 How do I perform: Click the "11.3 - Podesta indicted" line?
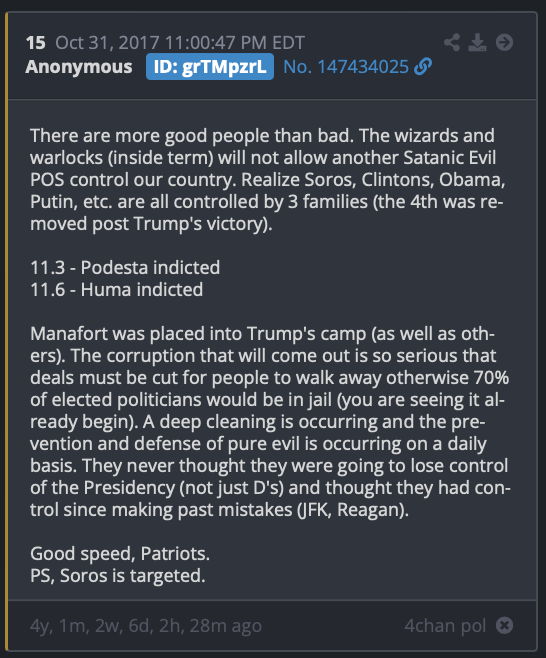[125, 267]
